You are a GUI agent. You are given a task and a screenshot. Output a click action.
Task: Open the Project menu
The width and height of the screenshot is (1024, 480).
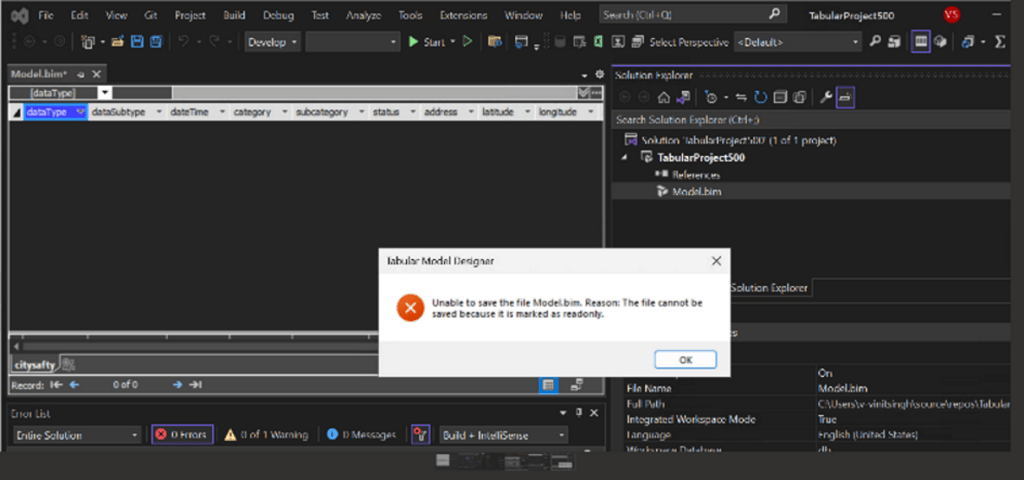pos(190,15)
